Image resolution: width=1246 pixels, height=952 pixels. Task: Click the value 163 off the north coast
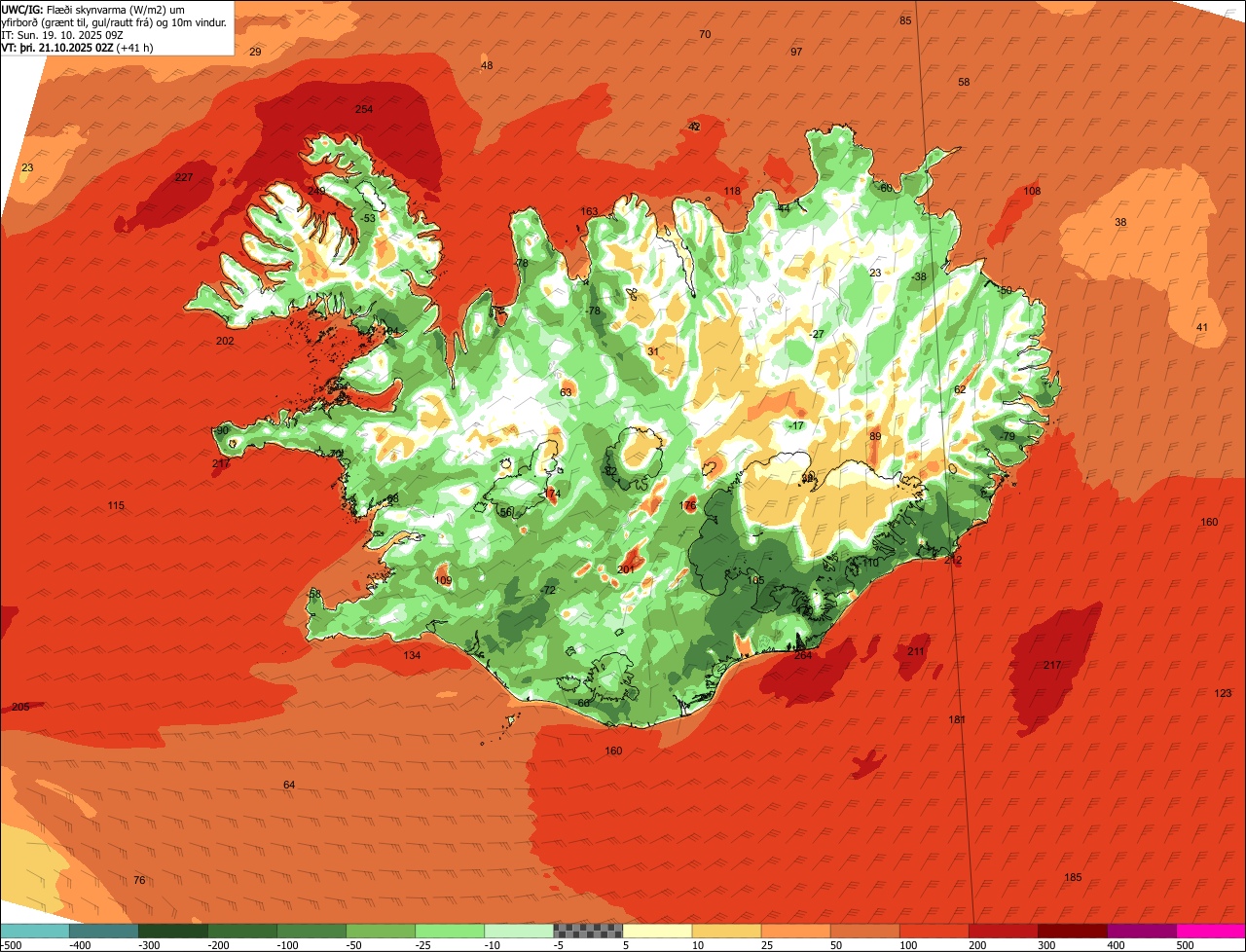pyautogui.click(x=589, y=211)
